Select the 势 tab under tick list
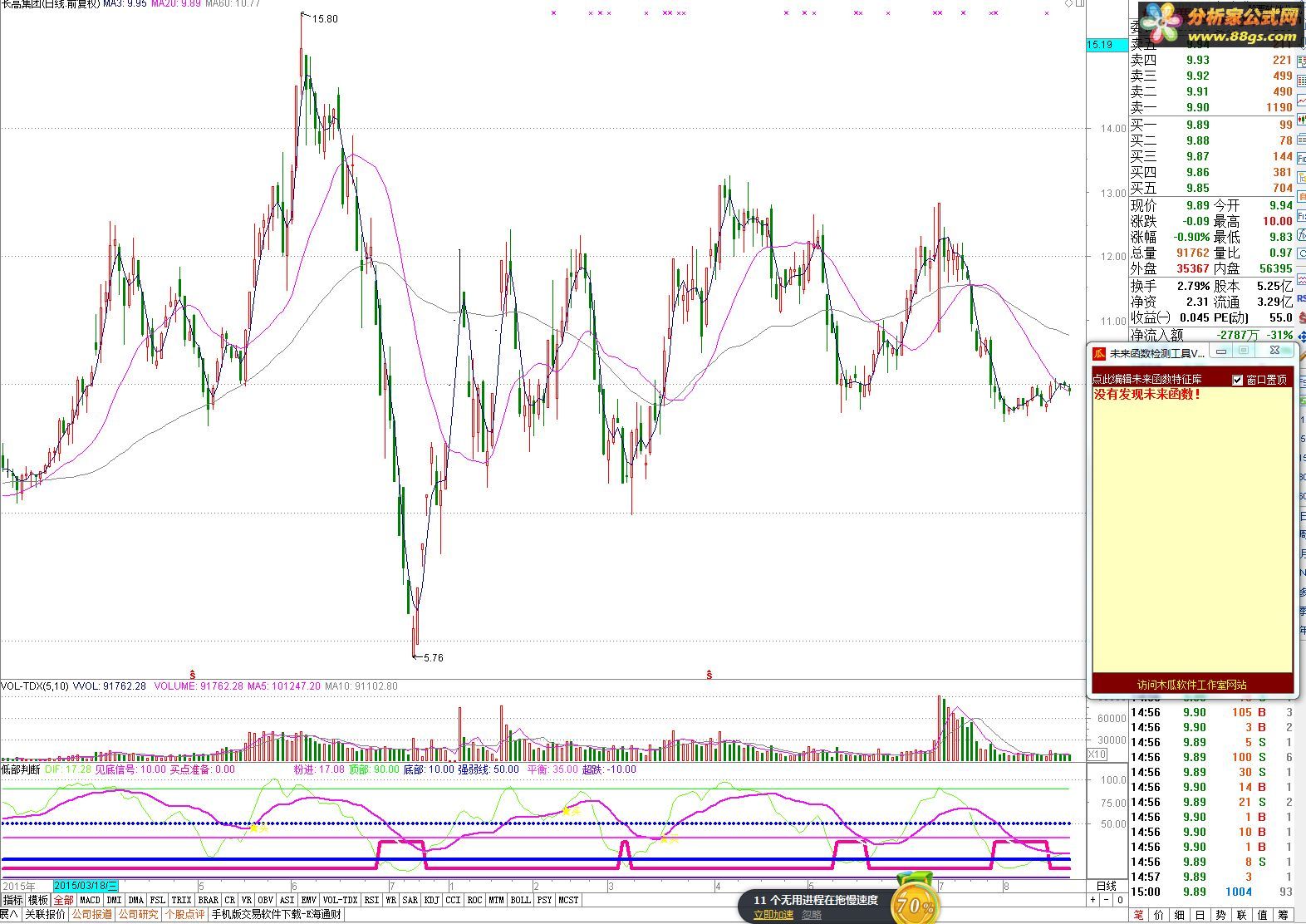 pyautogui.click(x=1220, y=915)
